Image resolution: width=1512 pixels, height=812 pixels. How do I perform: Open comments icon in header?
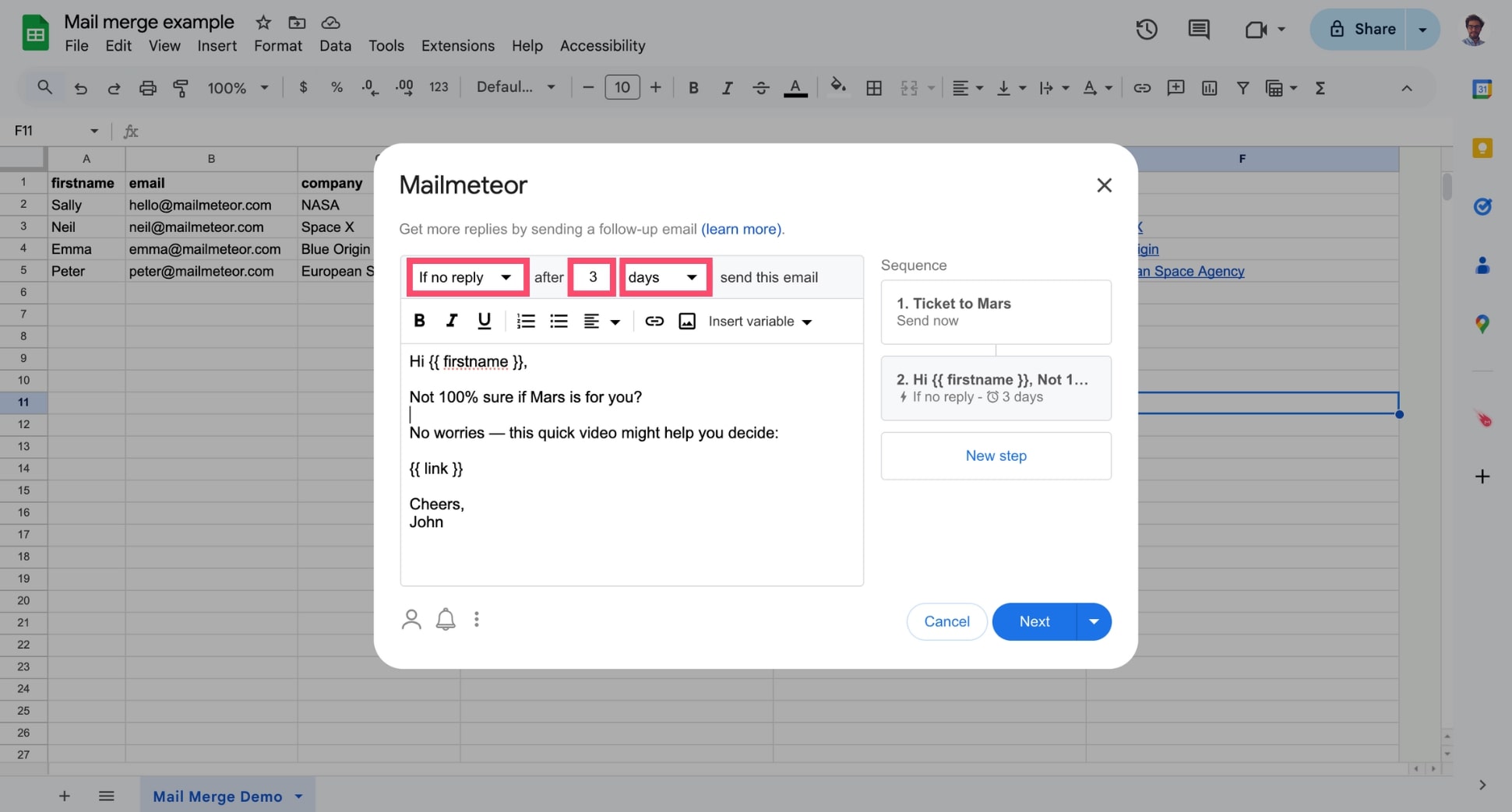1199,30
